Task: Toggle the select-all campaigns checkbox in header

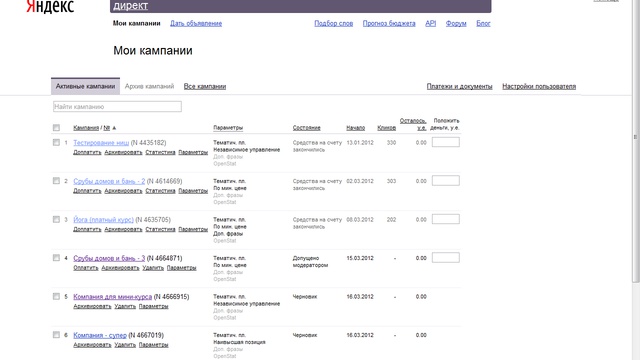Action: click(x=56, y=128)
